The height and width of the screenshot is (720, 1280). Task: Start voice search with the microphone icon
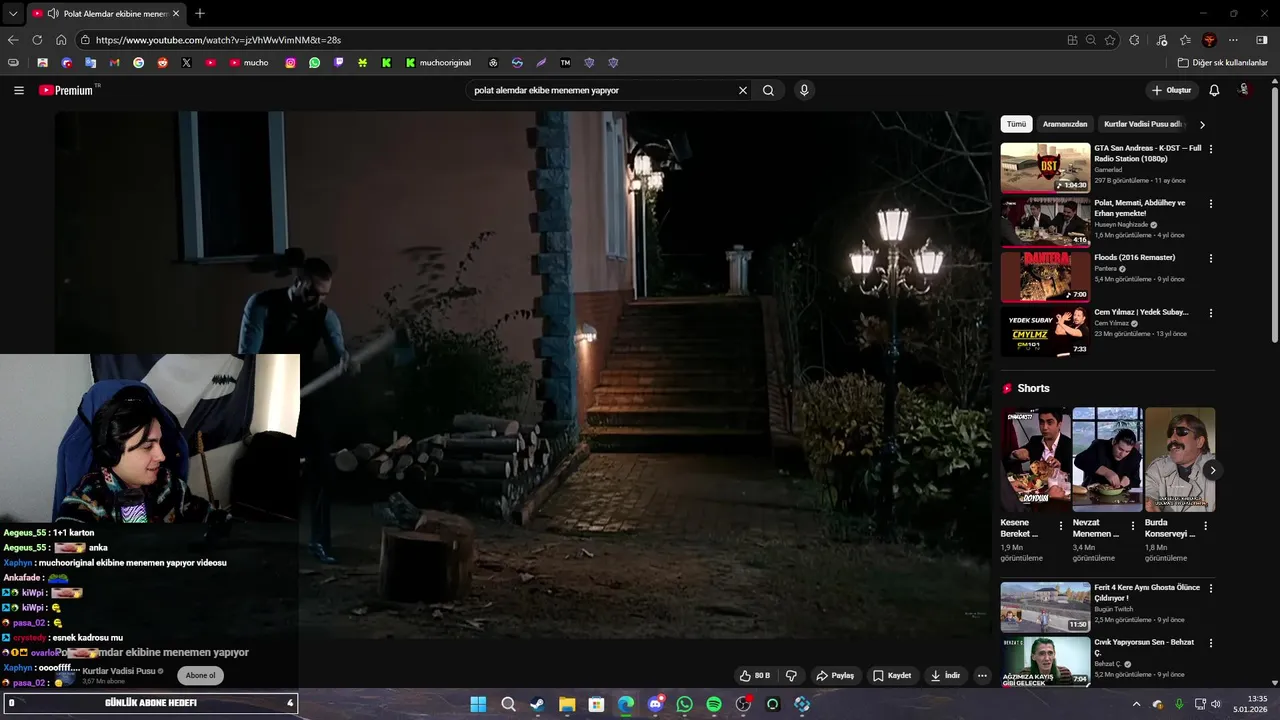tap(804, 90)
